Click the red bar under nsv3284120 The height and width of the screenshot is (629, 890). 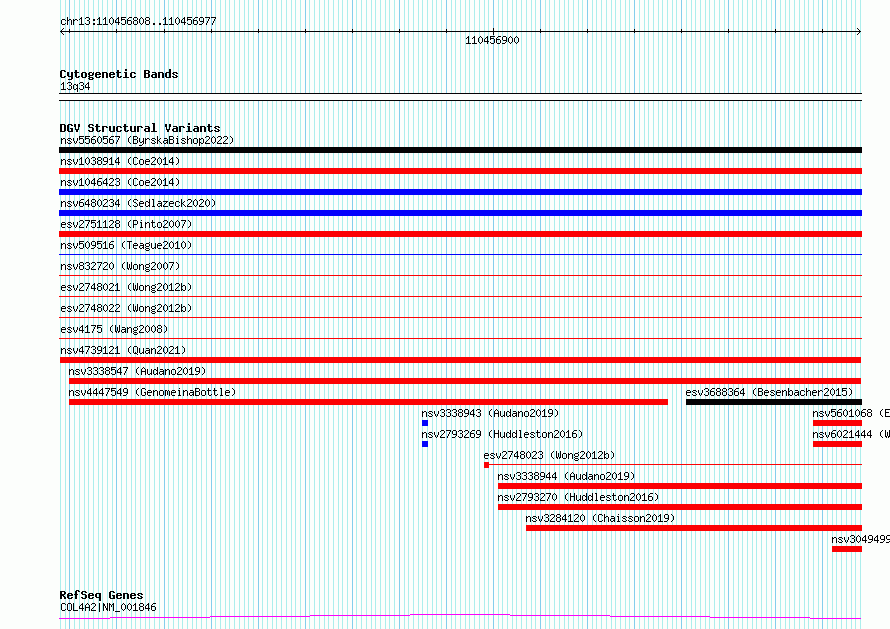click(694, 529)
